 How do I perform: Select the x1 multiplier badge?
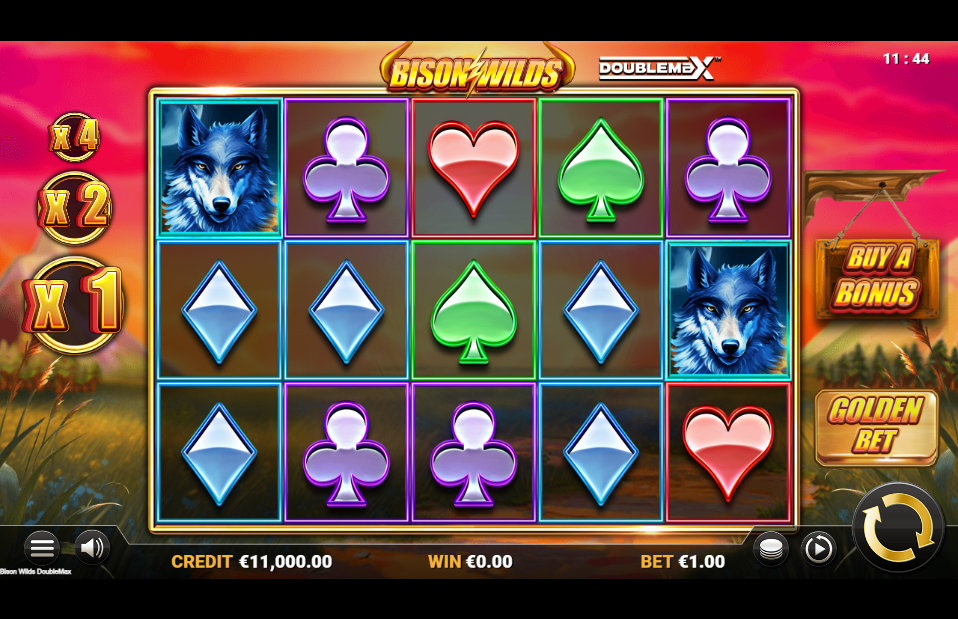73,304
